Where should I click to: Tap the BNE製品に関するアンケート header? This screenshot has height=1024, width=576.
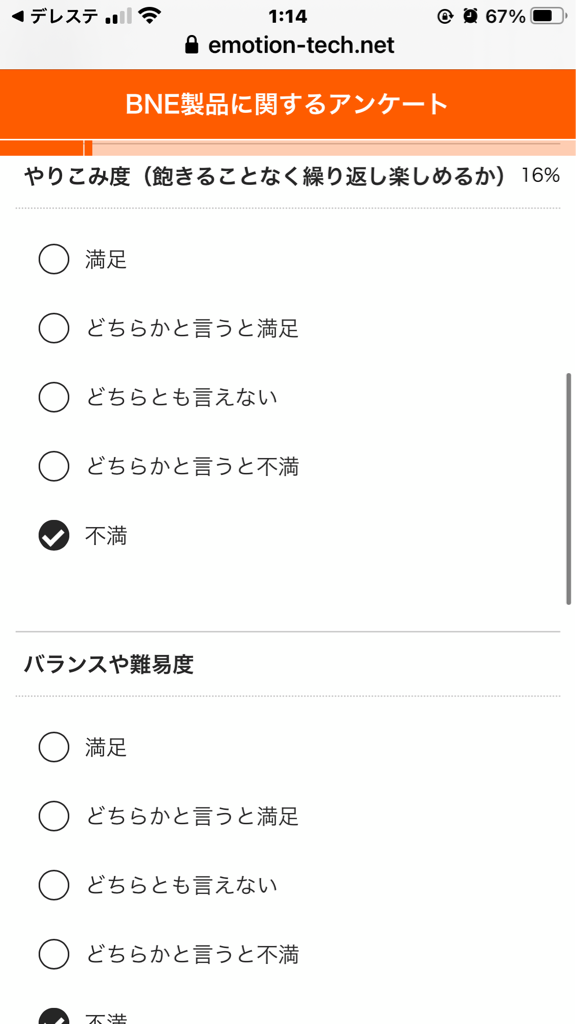[x=288, y=104]
